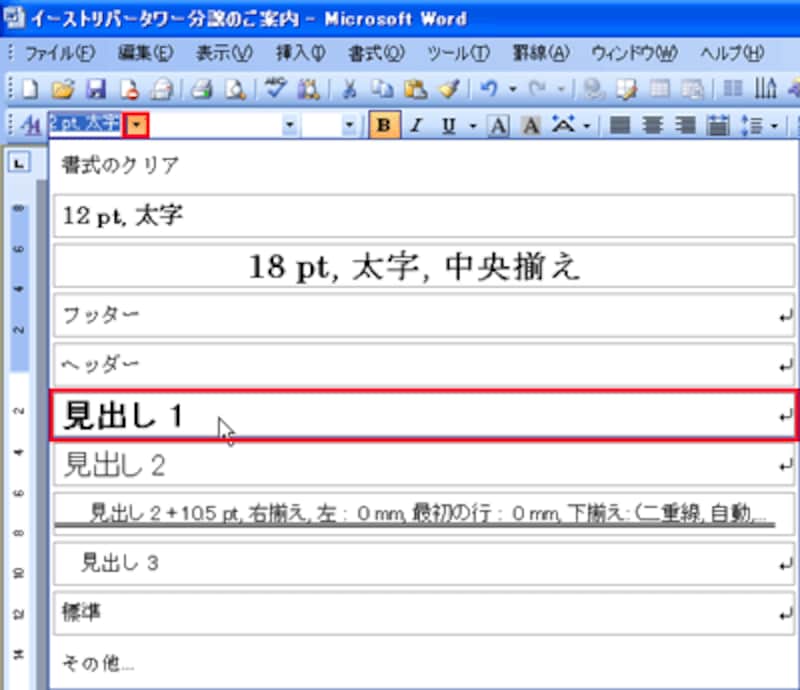This screenshot has height=690, width=800.
Task: Click the Open folder icon
Action: 63,89
